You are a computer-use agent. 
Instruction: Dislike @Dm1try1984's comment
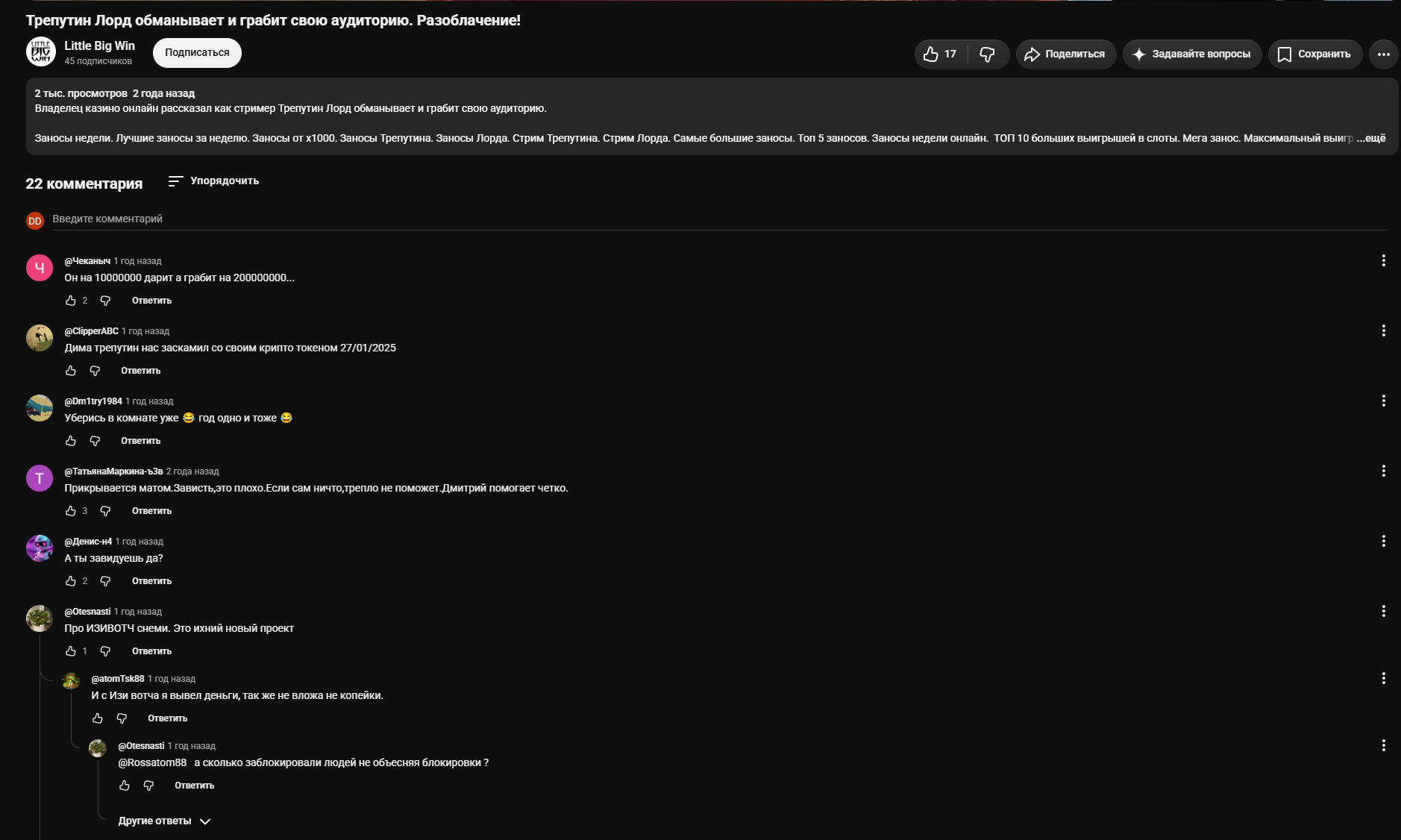coord(95,441)
